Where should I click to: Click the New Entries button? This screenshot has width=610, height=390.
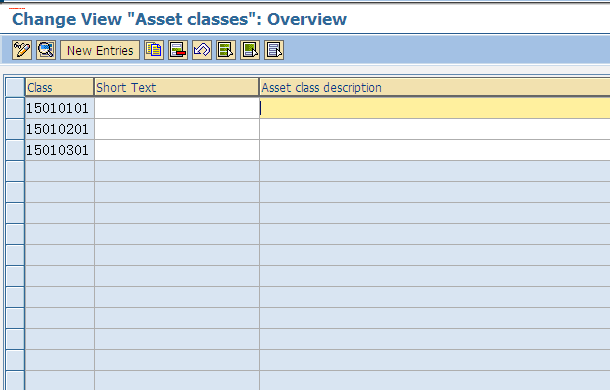100,50
